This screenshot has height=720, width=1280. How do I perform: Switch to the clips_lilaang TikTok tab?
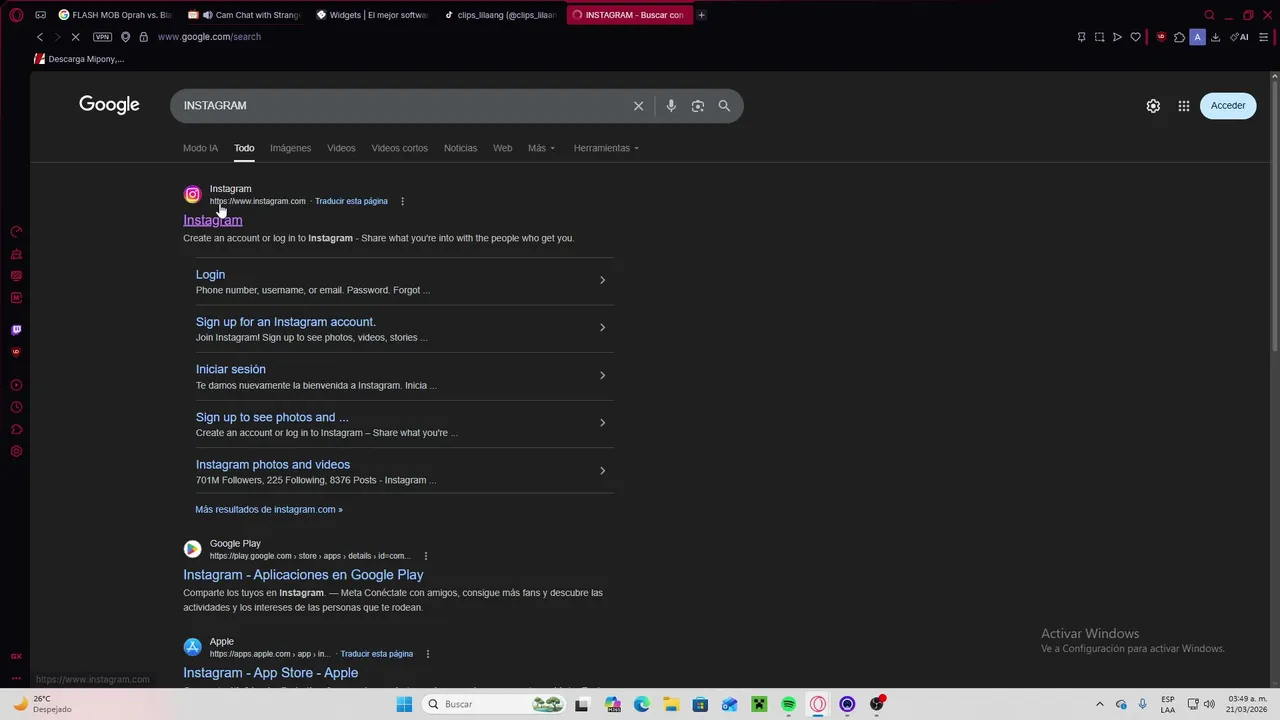pos(501,15)
